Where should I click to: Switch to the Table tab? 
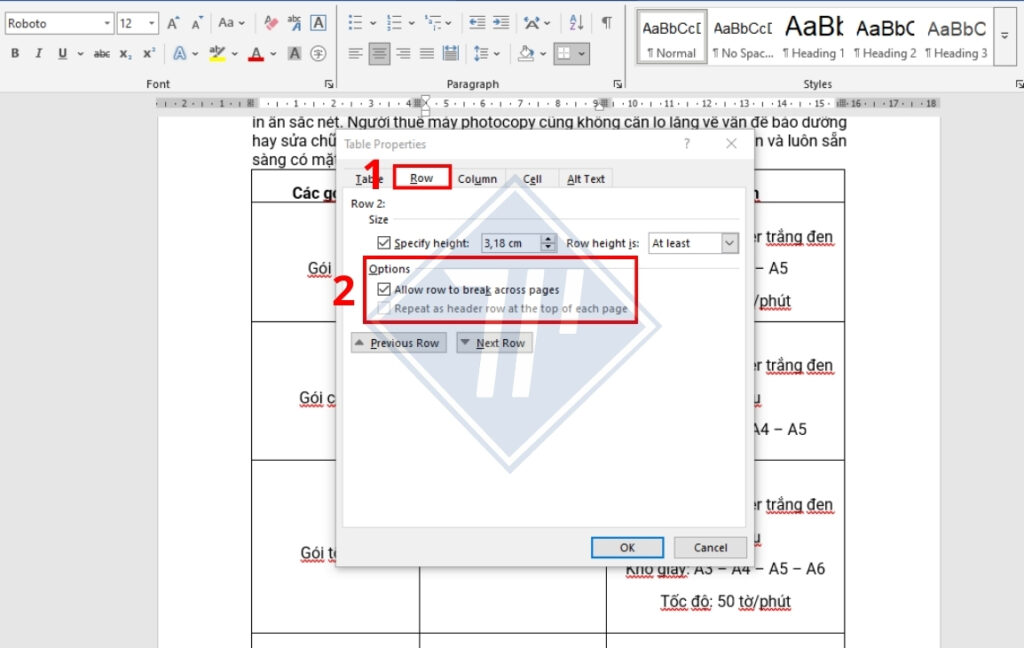tap(368, 179)
